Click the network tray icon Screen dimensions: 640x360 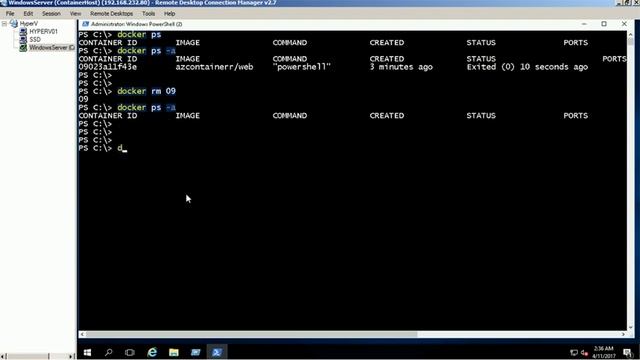[x=573, y=353]
